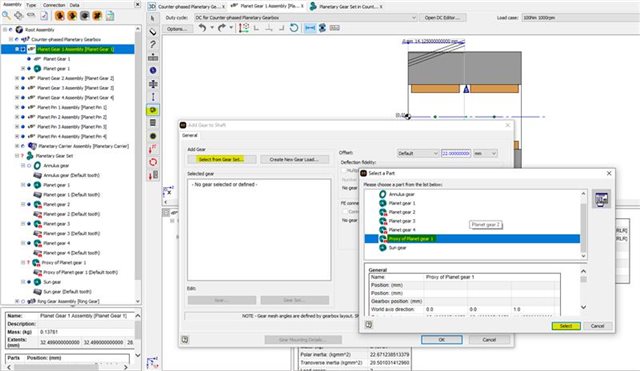Switch to the Type tab
The width and height of the screenshot is (640, 371).
pyautogui.click(x=31, y=5)
